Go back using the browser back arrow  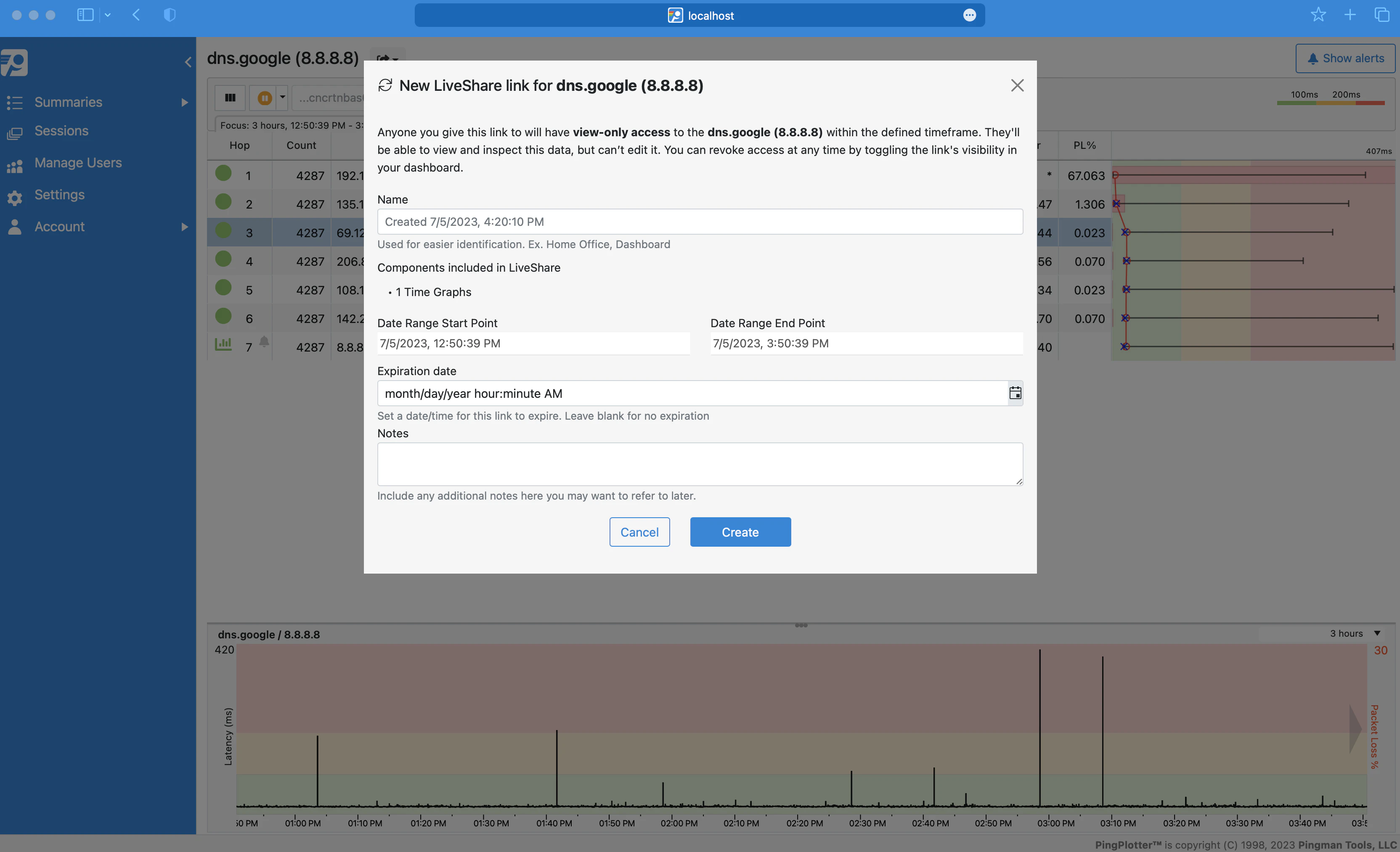click(x=136, y=15)
